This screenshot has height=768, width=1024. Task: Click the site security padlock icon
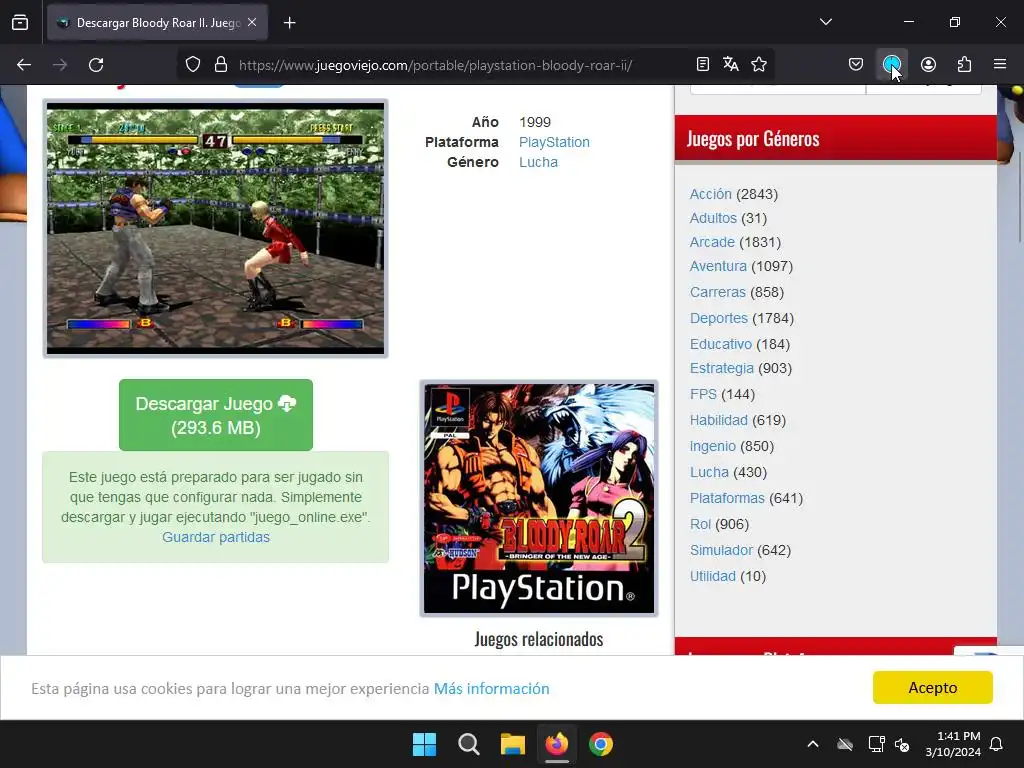point(221,65)
